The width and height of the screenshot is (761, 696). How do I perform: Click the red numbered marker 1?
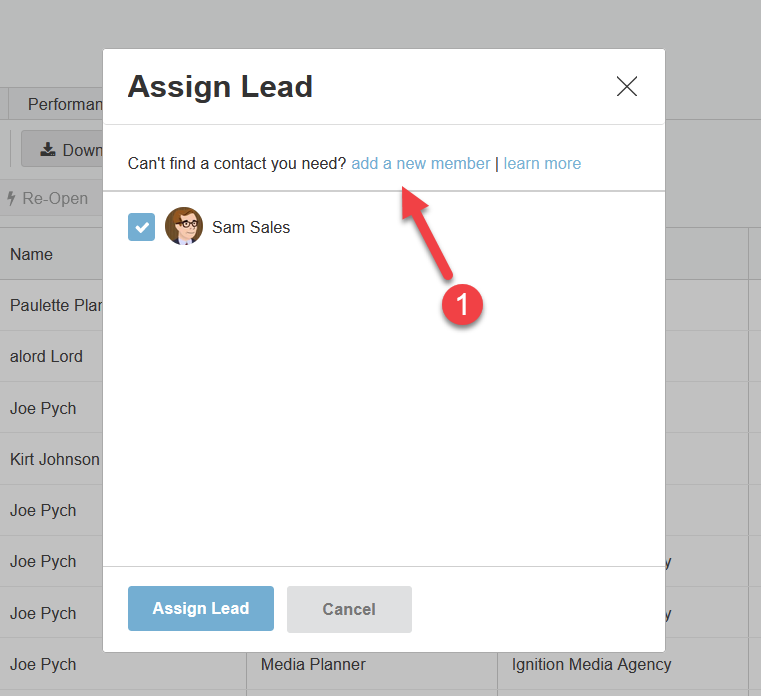[463, 302]
